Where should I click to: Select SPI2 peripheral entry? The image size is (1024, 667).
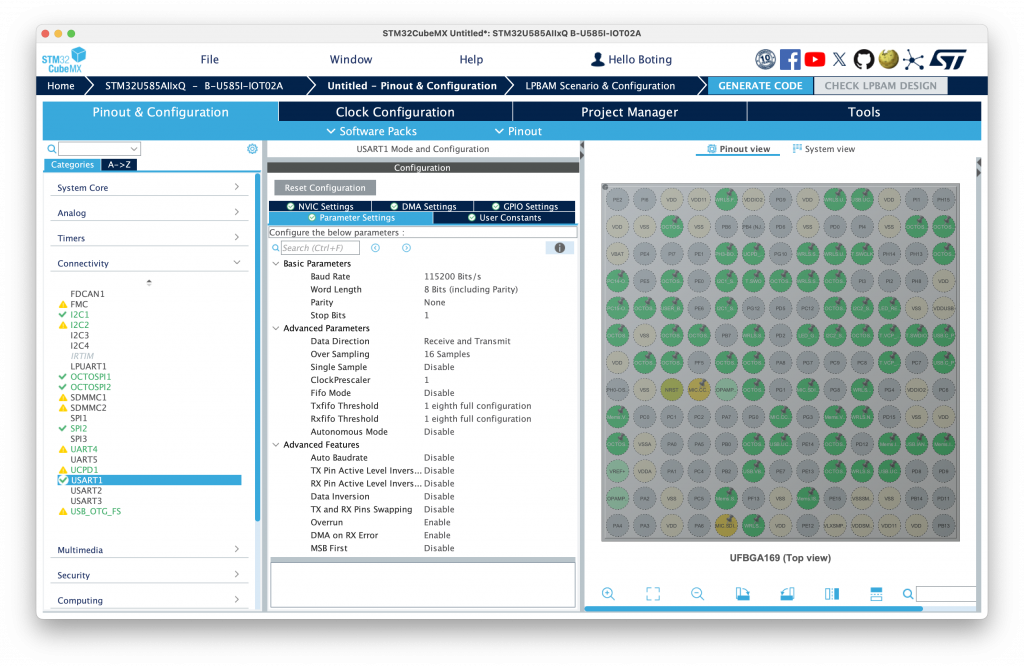point(78,429)
